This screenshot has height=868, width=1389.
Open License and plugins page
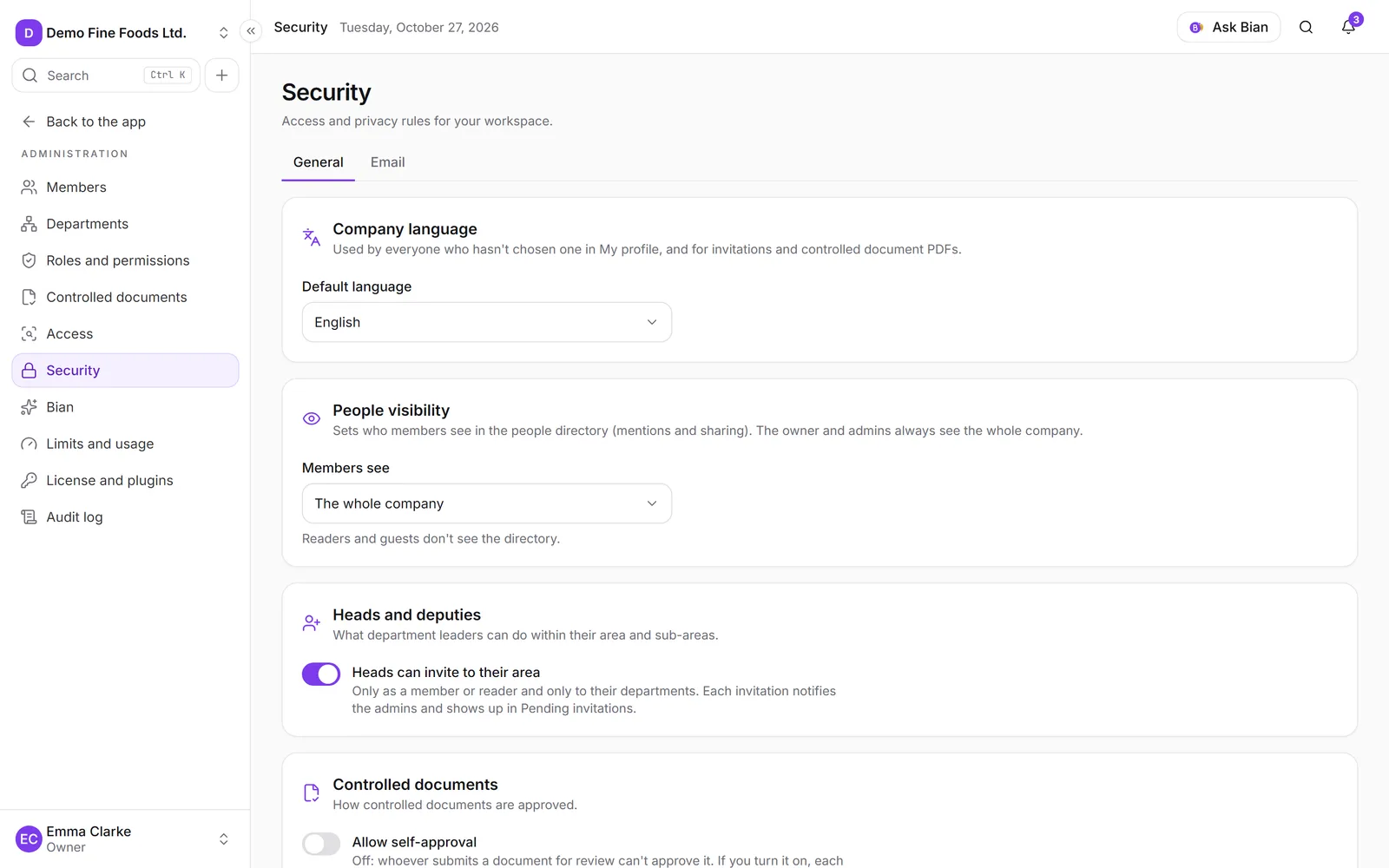[125, 480]
